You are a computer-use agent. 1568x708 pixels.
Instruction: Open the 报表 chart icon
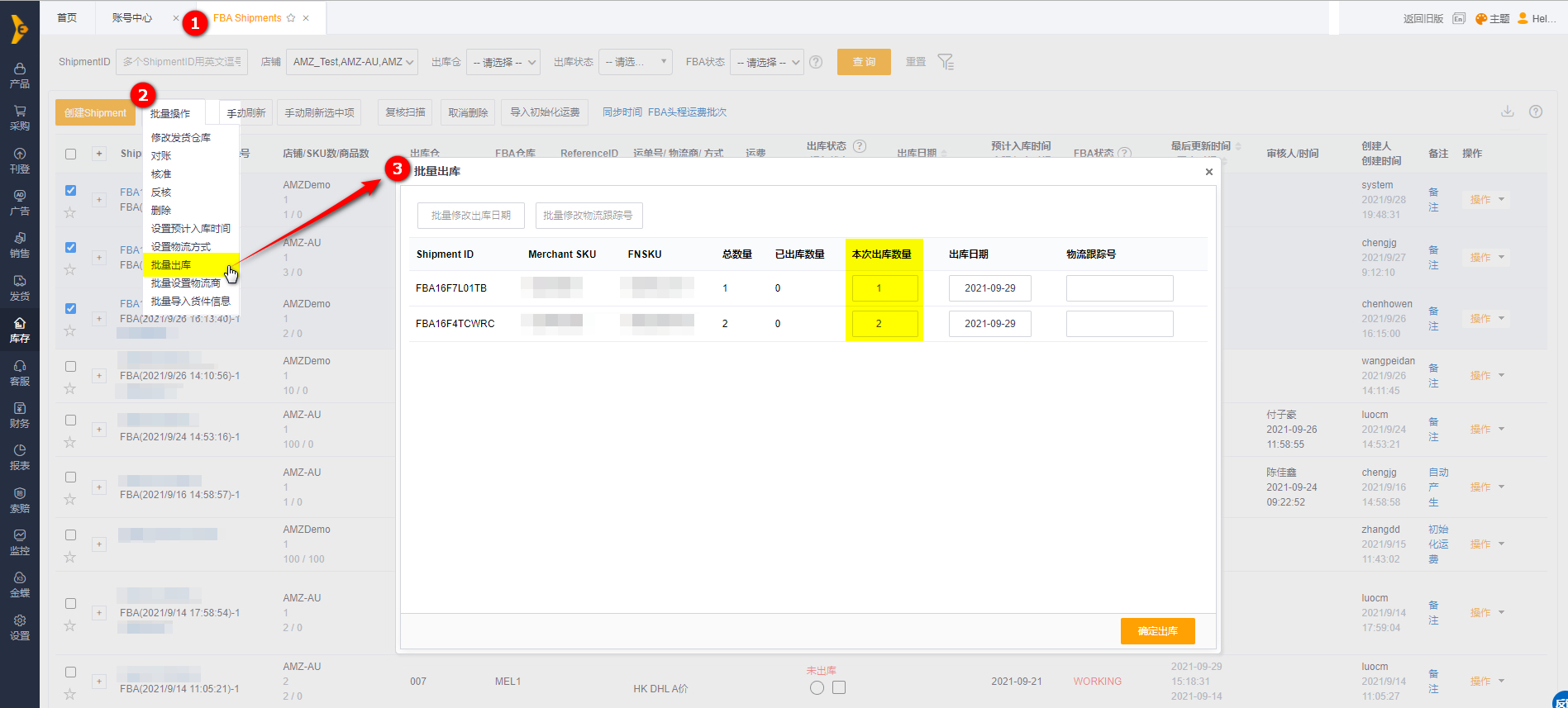point(20,457)
